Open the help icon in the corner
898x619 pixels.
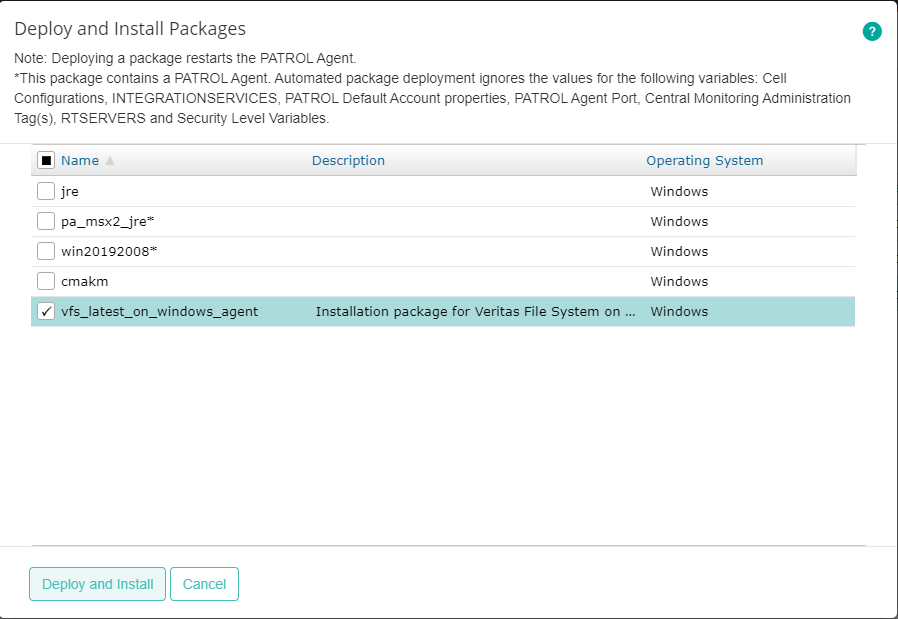[871, 31]
